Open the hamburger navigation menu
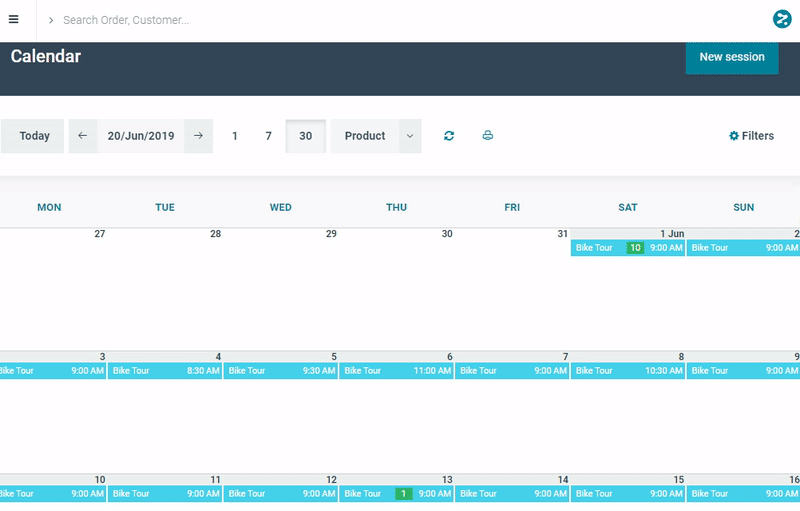800x511 pixels. pos(14,19)
